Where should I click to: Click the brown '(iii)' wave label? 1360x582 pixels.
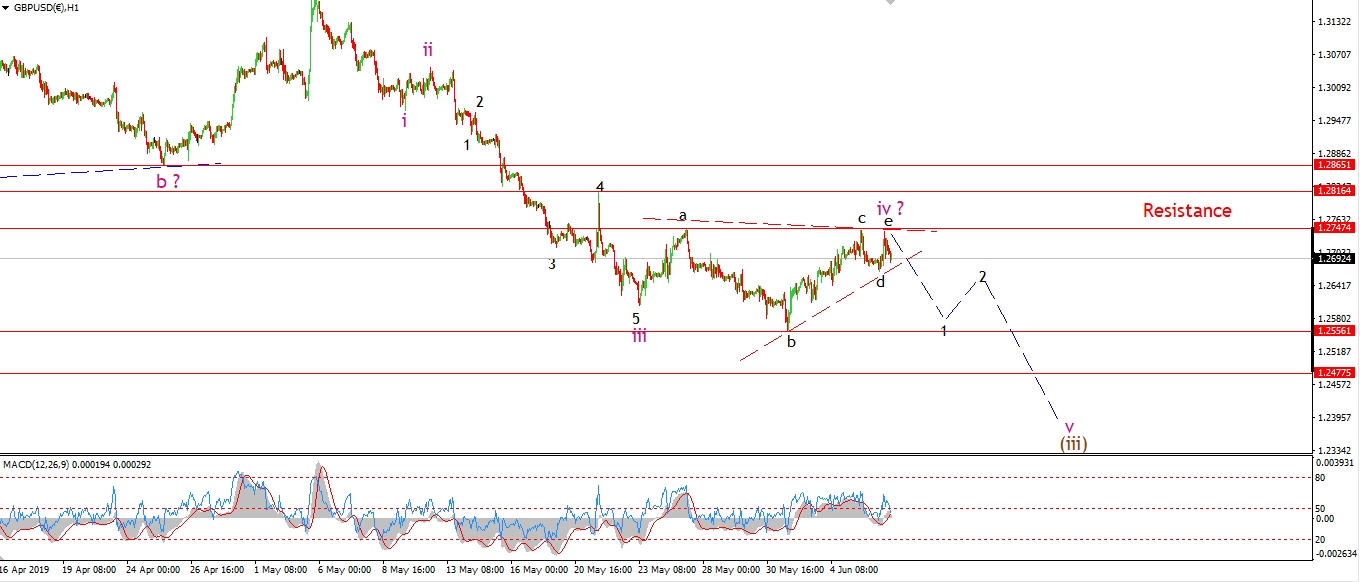coord(1073,443)
